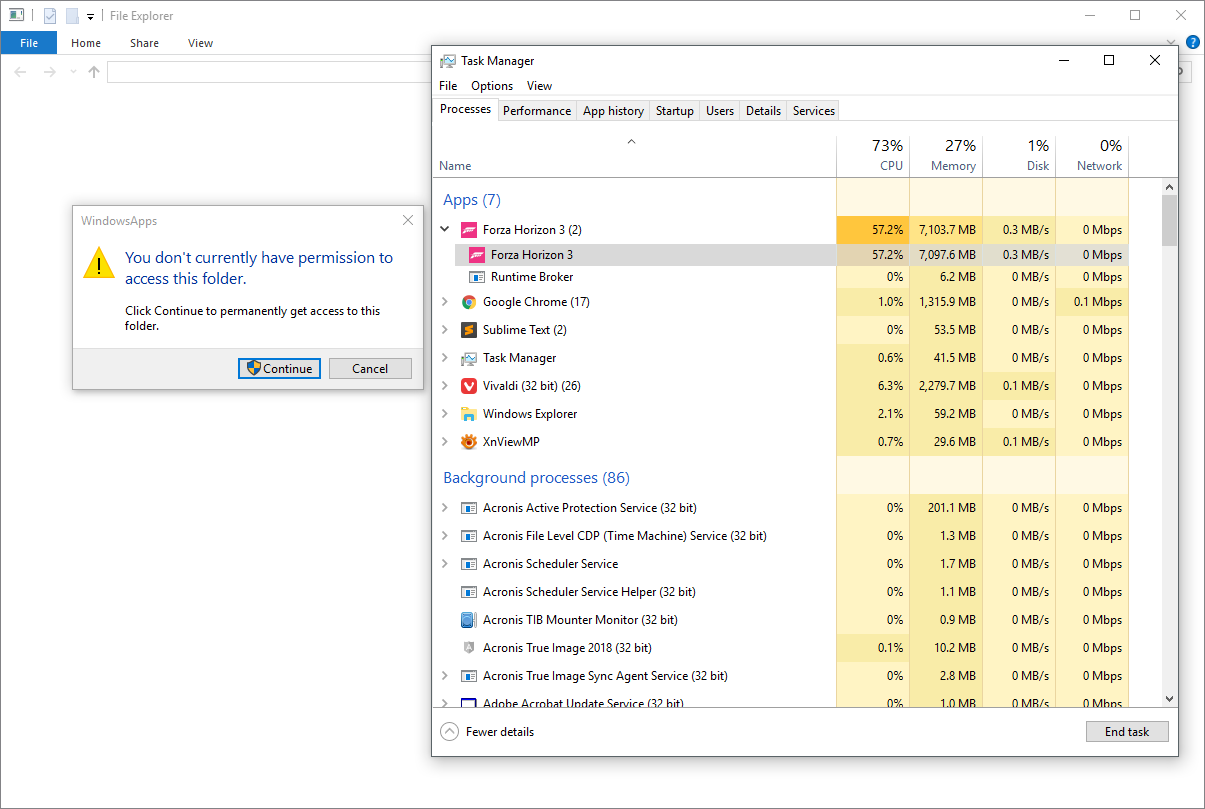Click Fewer details in Task Manager

(487, 732)
